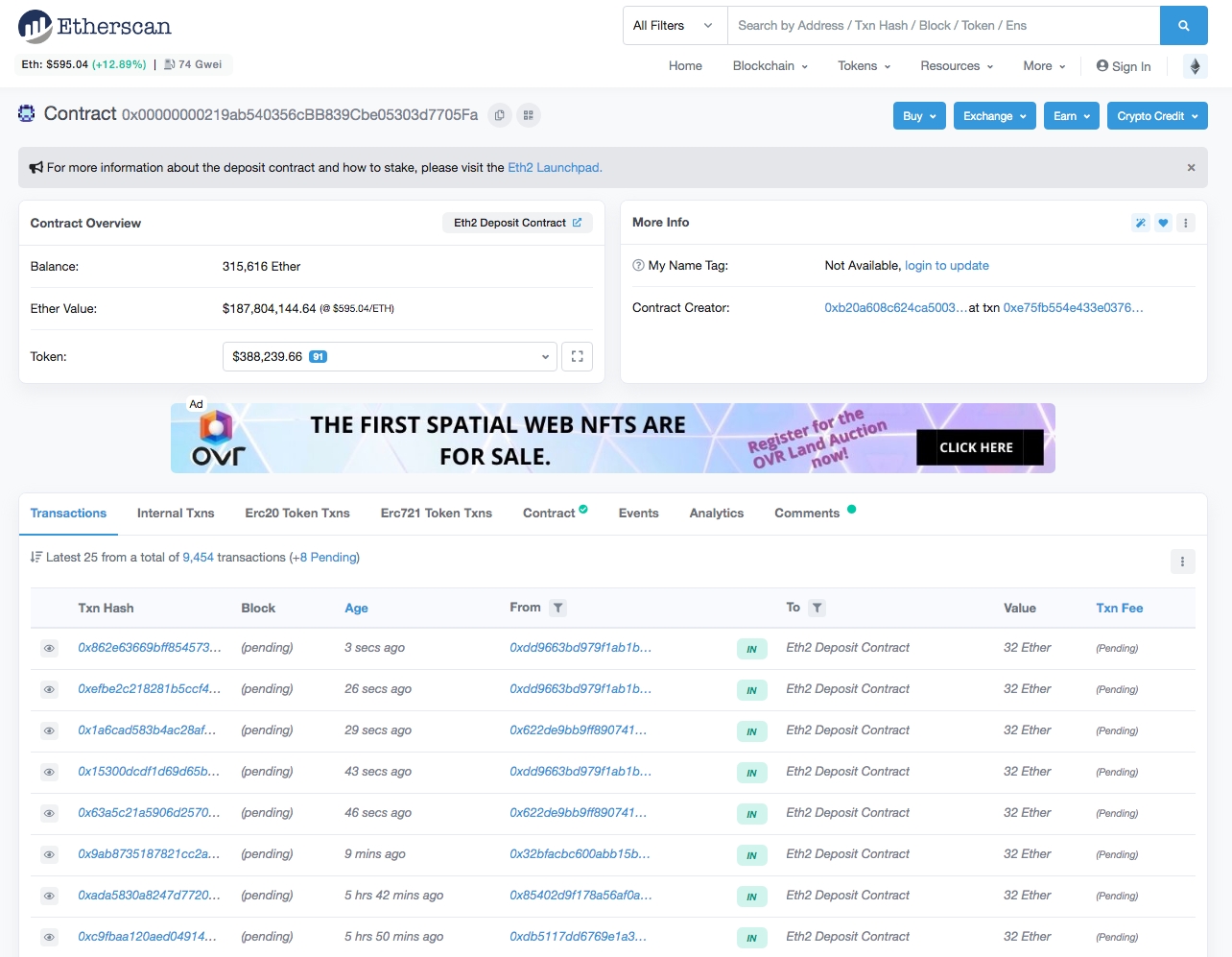Open the Events tab

pos(638,514)
